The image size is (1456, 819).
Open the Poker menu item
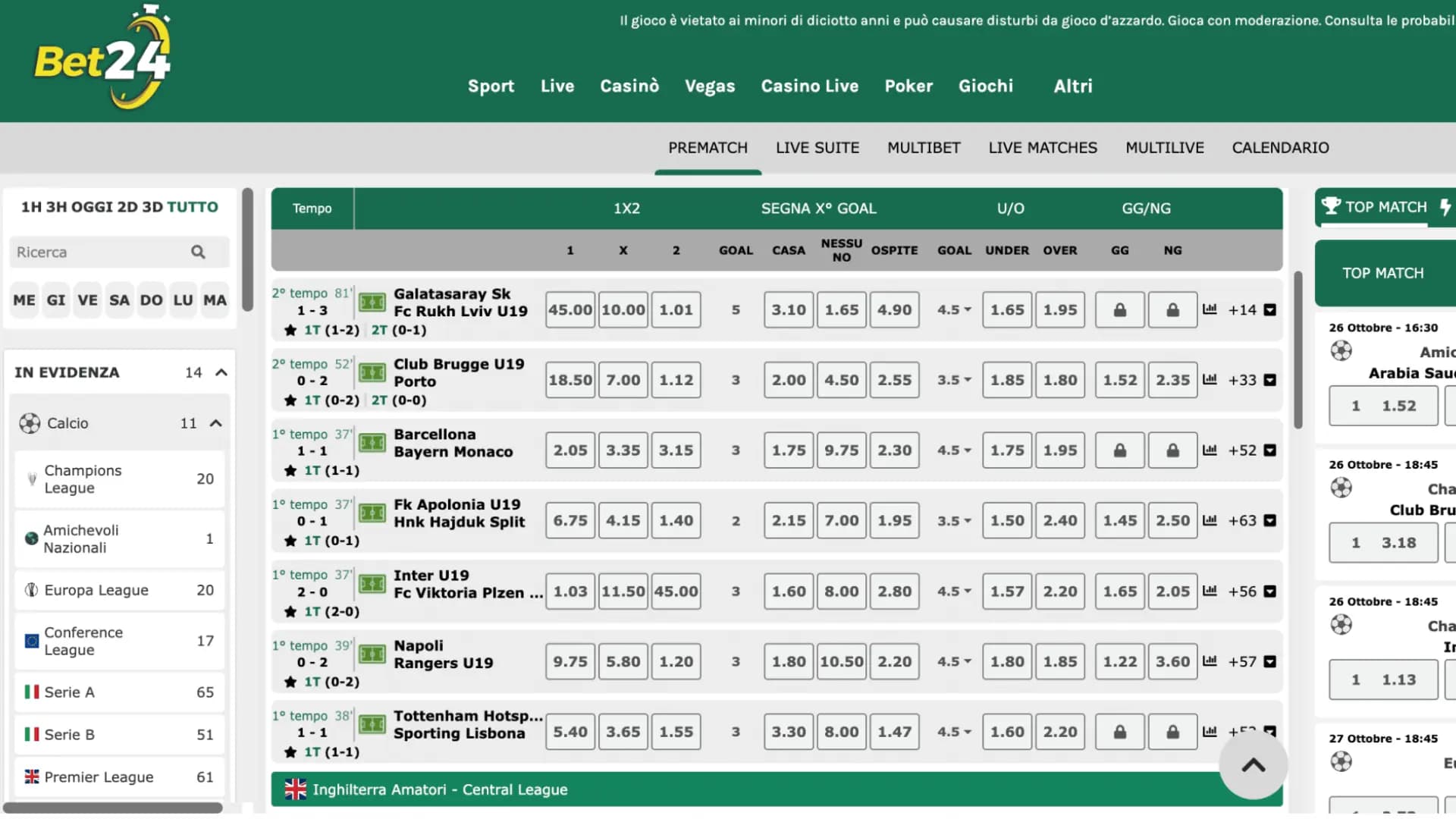pos(908,86)
